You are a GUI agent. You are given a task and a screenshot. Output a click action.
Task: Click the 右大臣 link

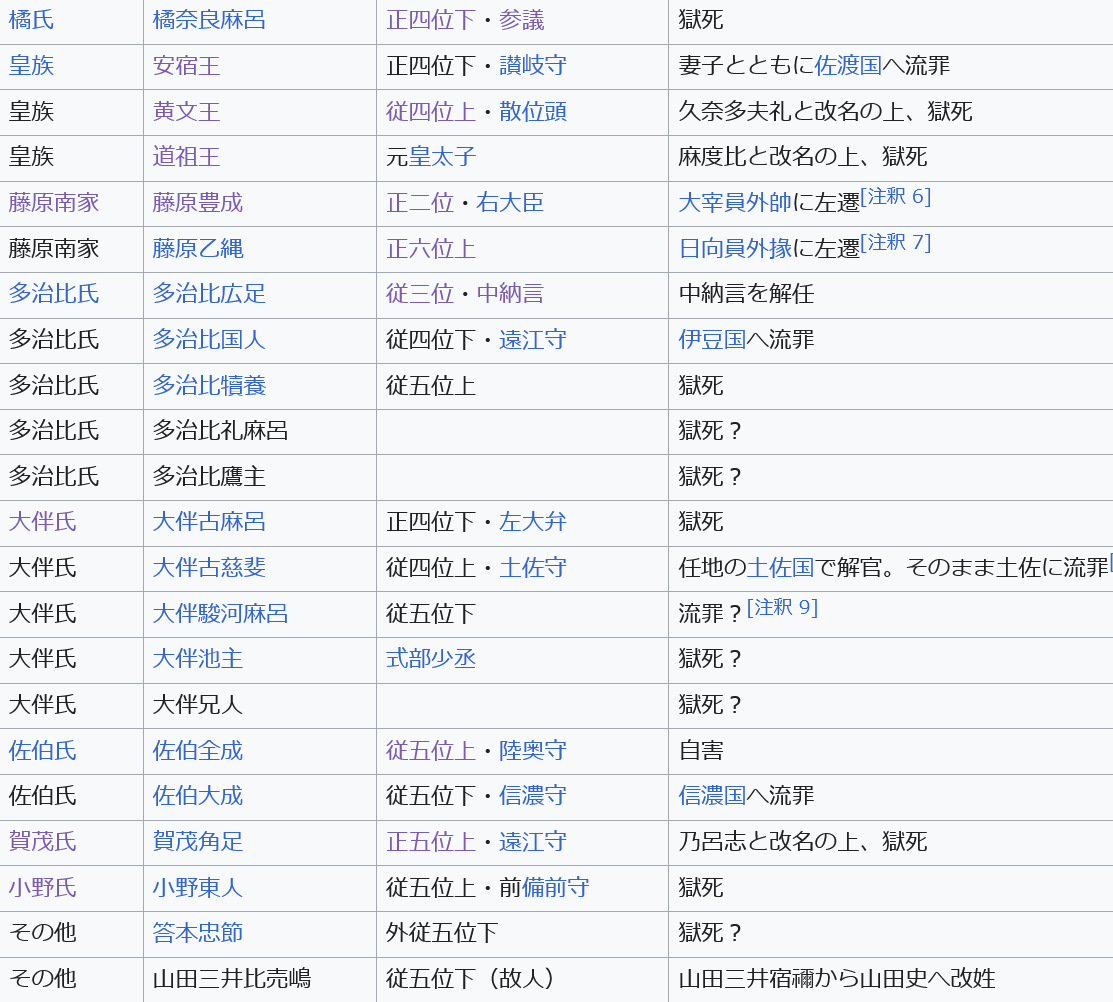[x=510, y=203]
